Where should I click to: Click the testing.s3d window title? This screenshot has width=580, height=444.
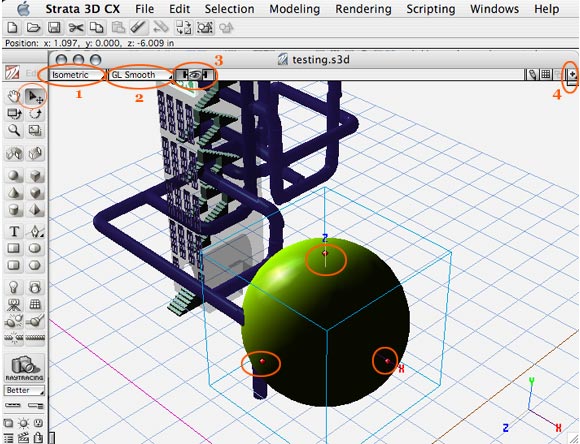click(x=320, y=60)
